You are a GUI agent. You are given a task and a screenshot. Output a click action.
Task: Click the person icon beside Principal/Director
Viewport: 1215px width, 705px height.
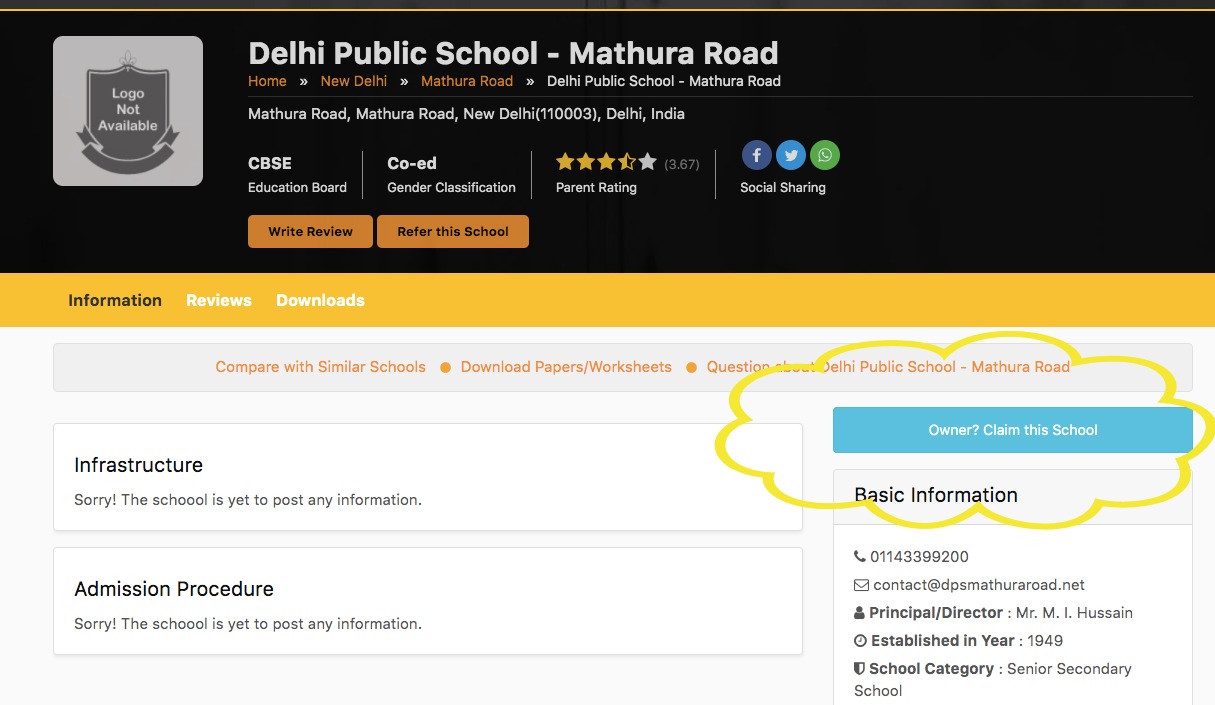(x=859, y=612)
